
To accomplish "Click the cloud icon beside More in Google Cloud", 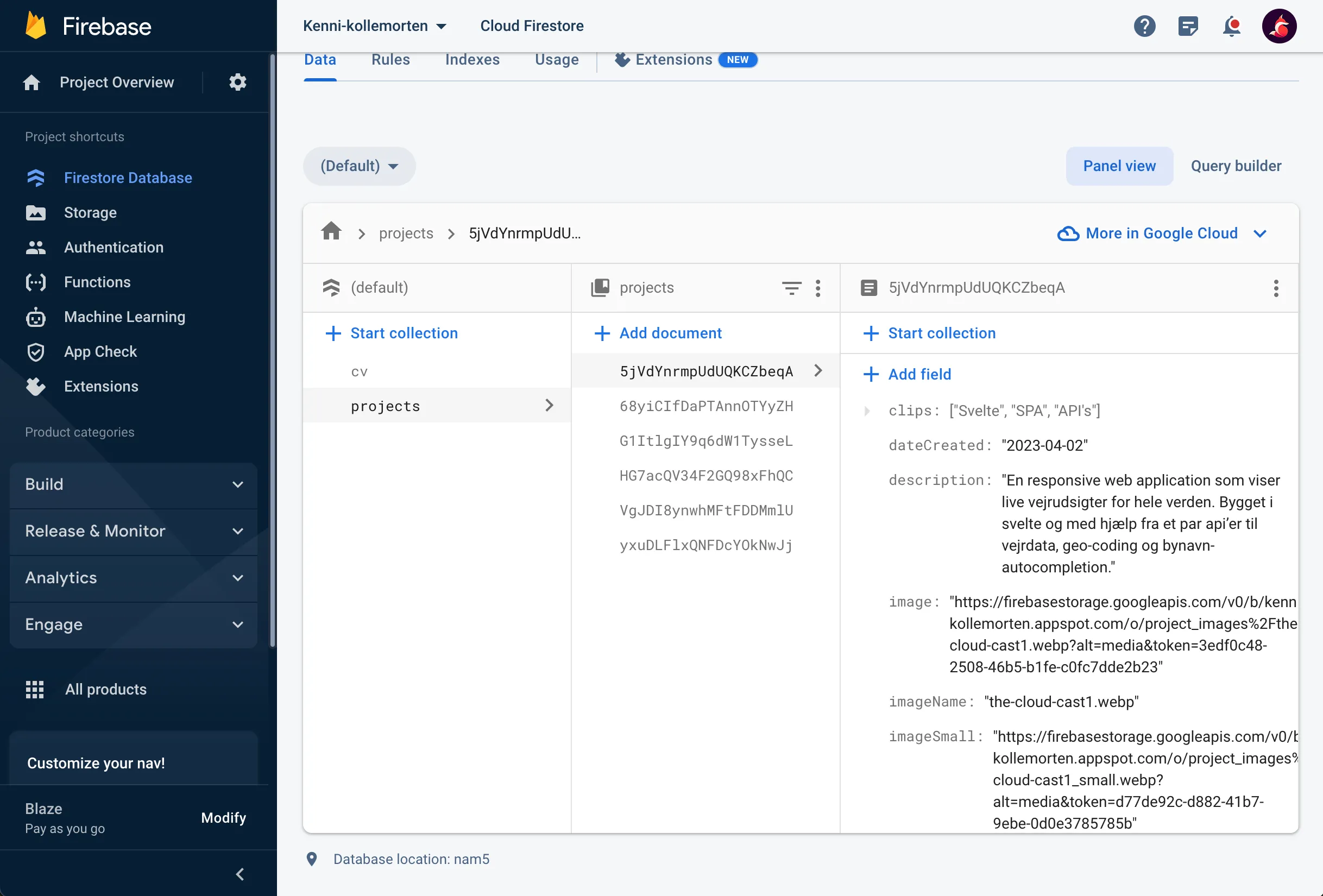I will 1068,234.
